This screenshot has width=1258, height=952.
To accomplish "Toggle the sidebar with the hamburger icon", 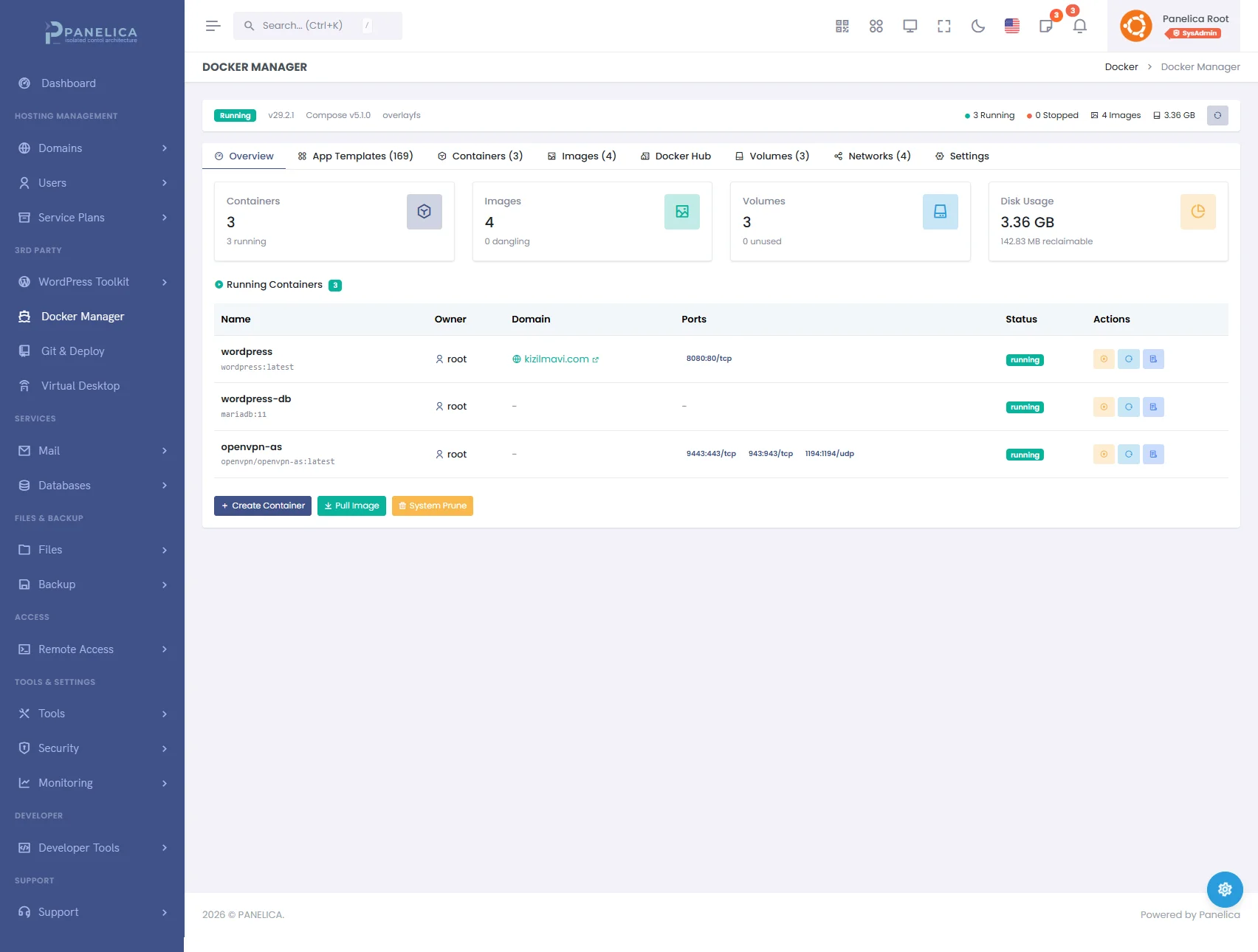I will click(x=213, y=26).
